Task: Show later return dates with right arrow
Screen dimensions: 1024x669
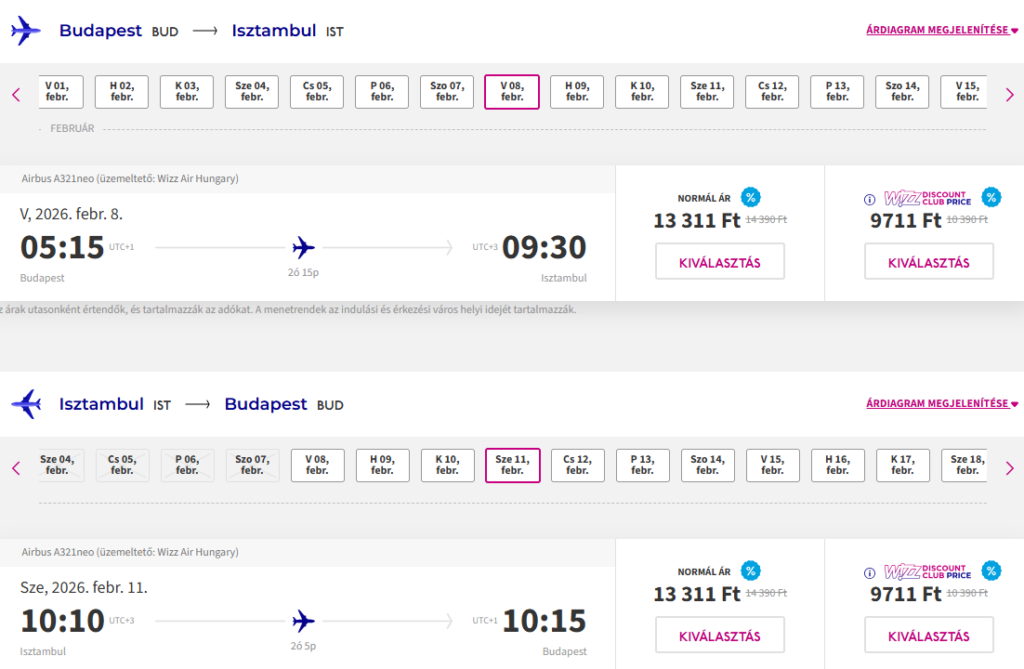Action: [1009, 467]
